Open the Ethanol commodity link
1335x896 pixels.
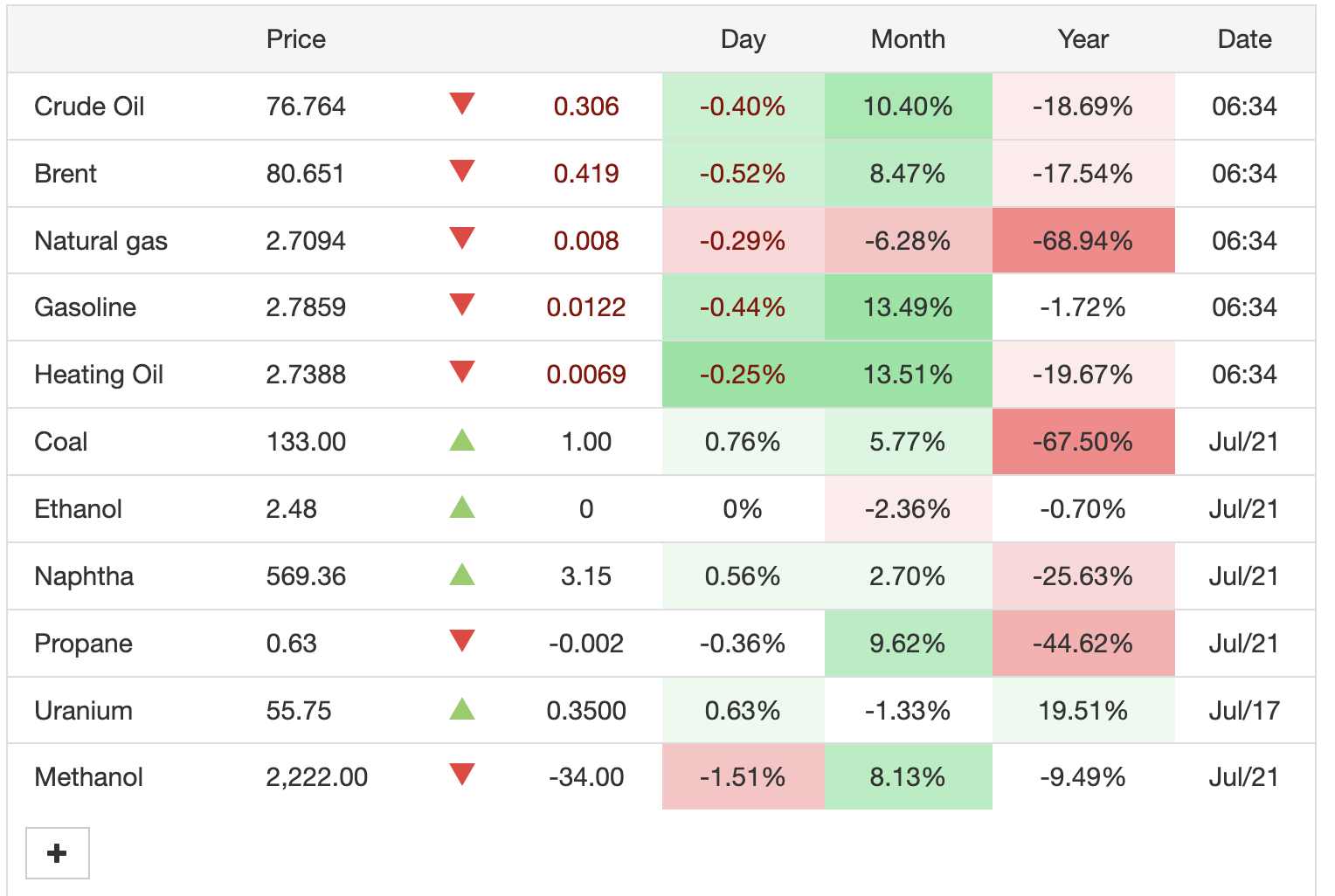tap(78, 509)
